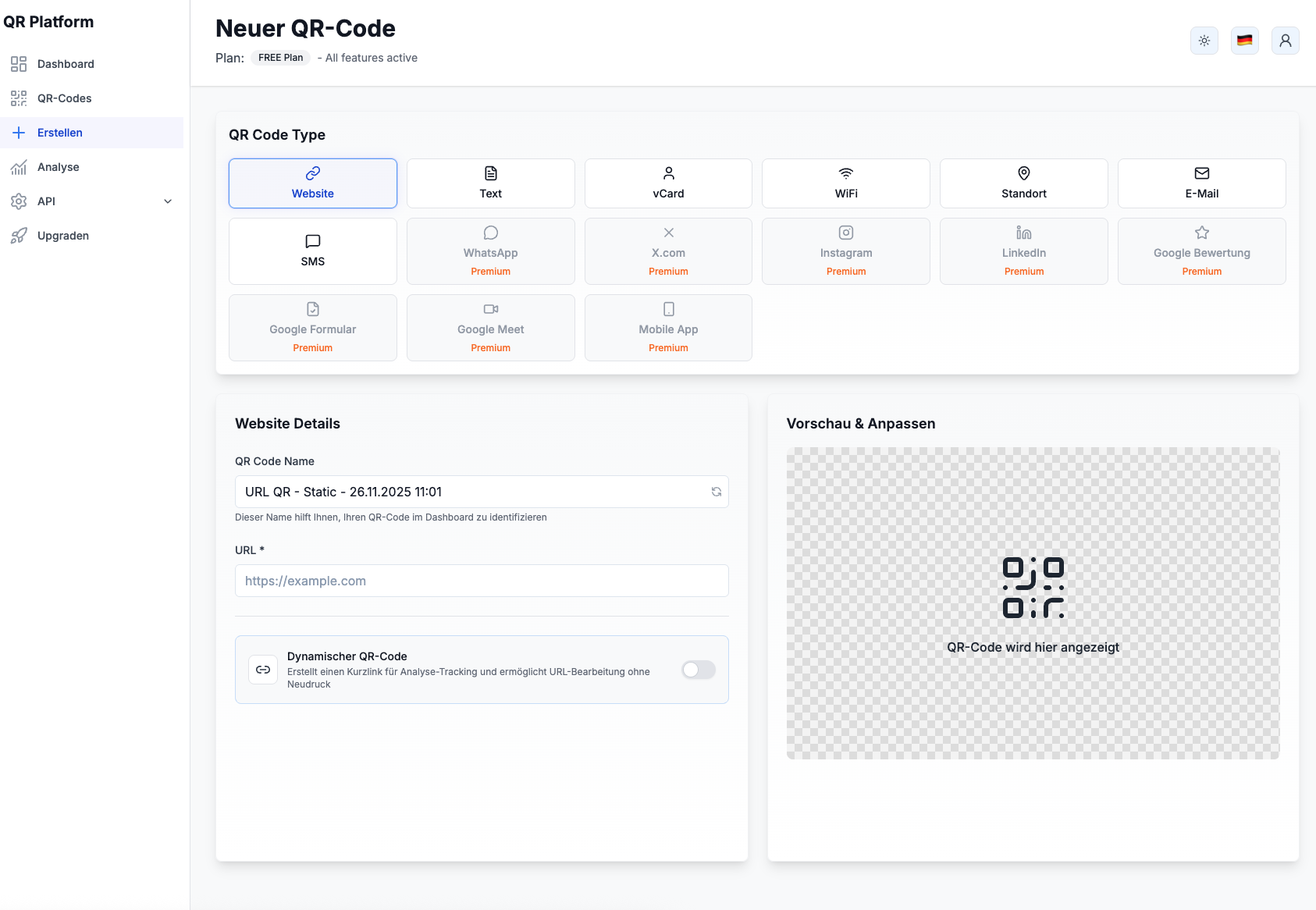Open Upgraden in the sidebar
1316x910 pixels.
[92, 236]
